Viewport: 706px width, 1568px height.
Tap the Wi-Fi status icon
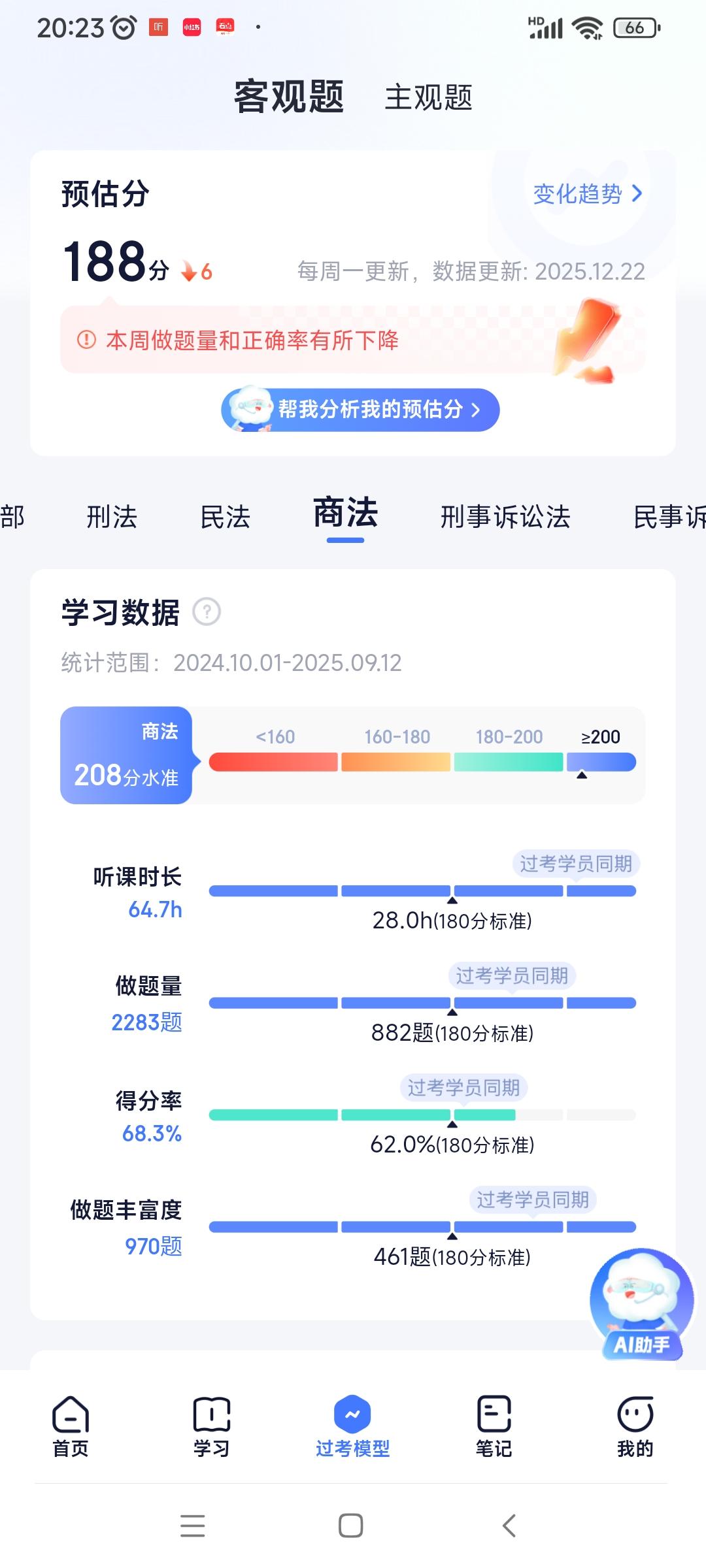click(587, 27)
